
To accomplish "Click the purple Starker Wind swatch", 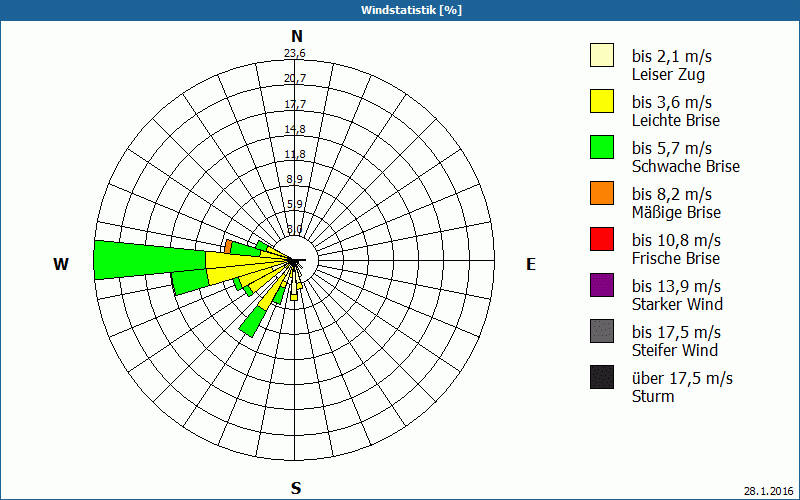I will pyautogui.click(x=602, y=285).
